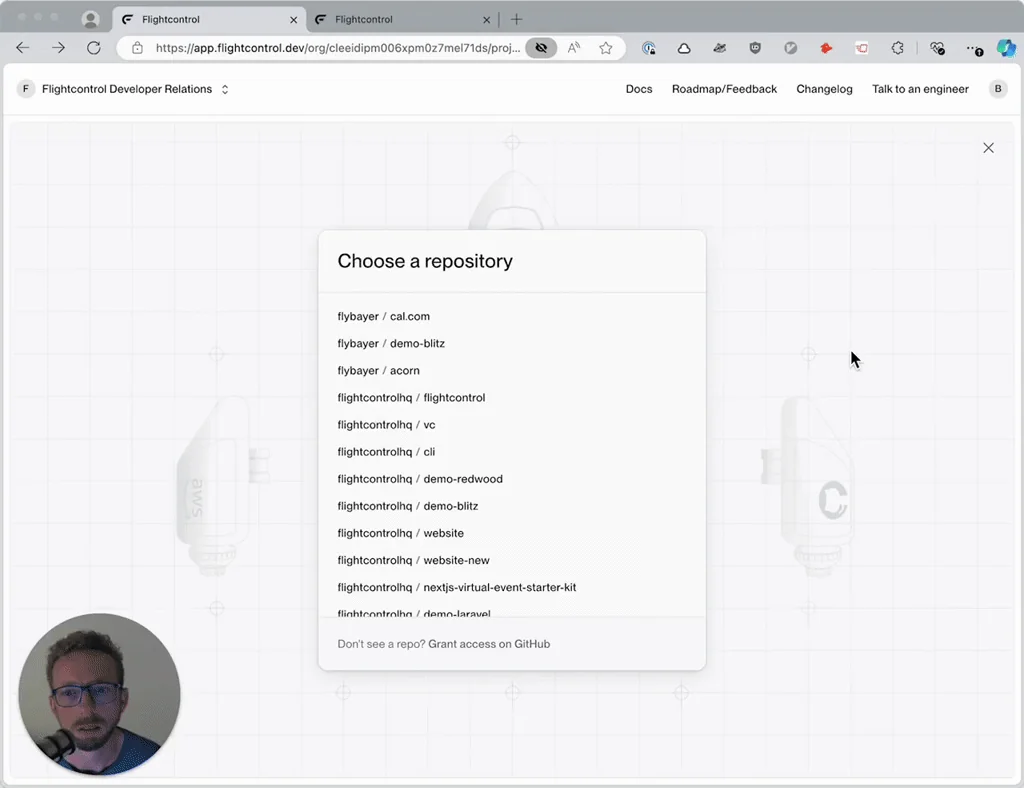1024x788 pixels.
Task: Close the second Flightcontrol tab
Action: coord(487,20)
